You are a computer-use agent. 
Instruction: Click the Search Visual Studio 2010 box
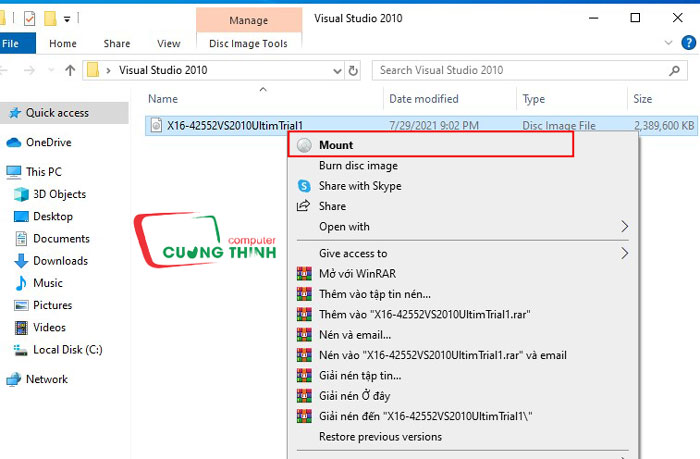click(529, 70)
